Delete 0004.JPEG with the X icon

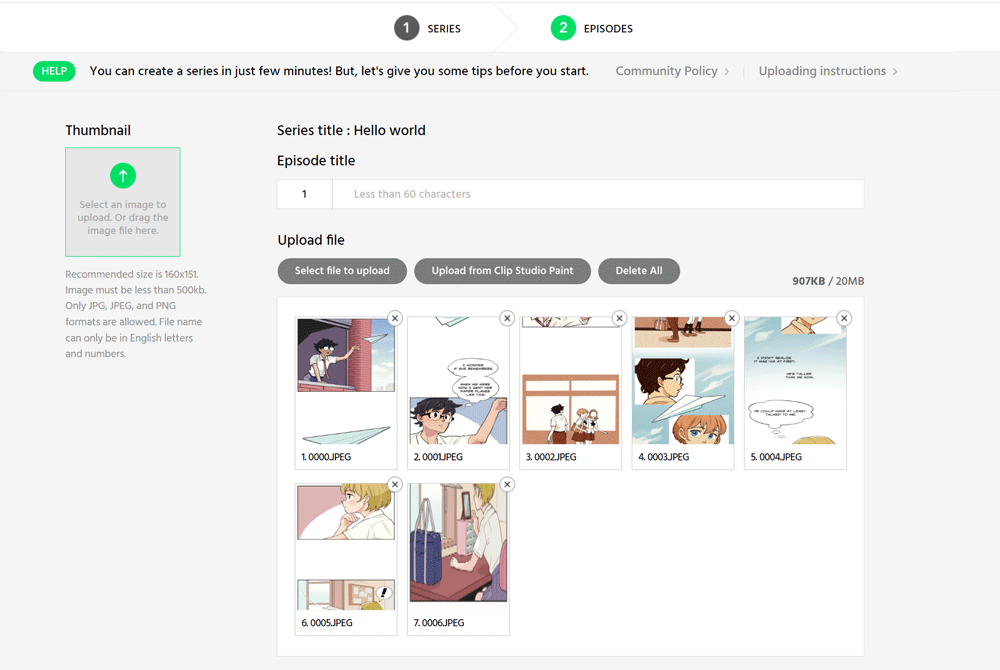coord(844,318)
